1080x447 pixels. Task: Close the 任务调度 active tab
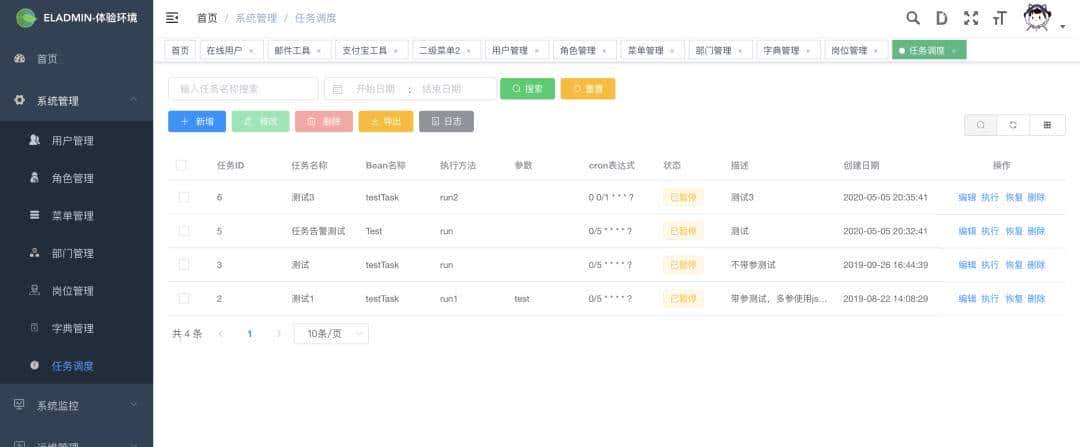(954, 51)
